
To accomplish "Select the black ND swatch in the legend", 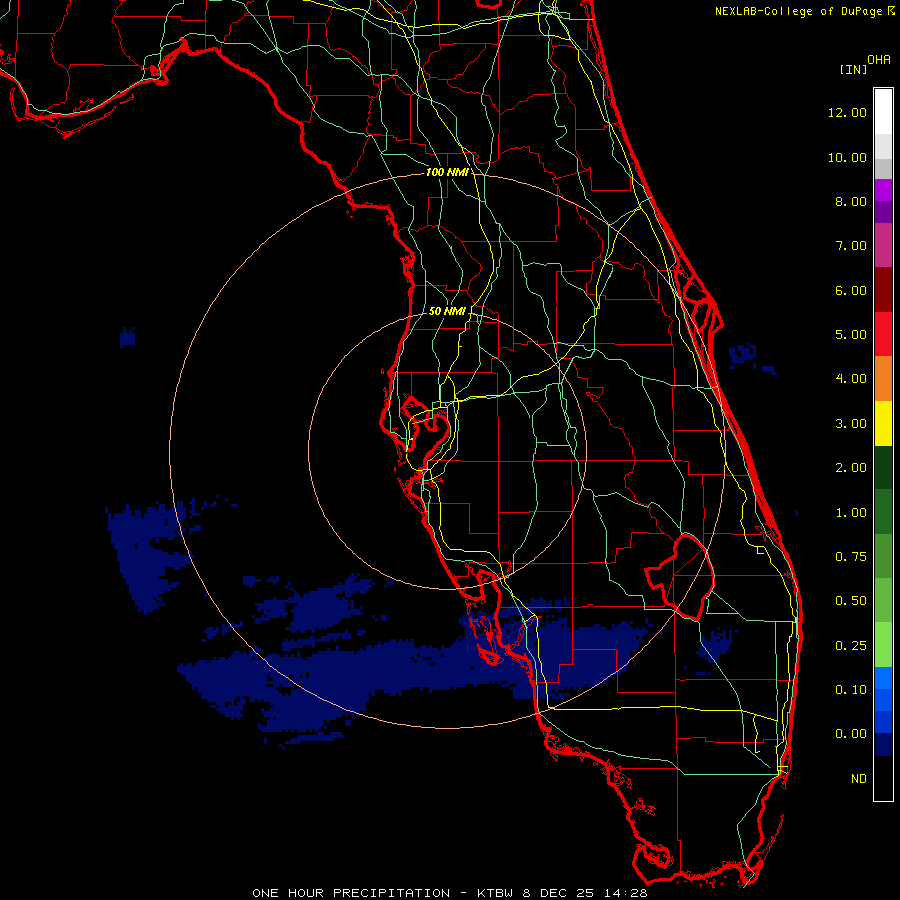I will [x=883, y=778].
